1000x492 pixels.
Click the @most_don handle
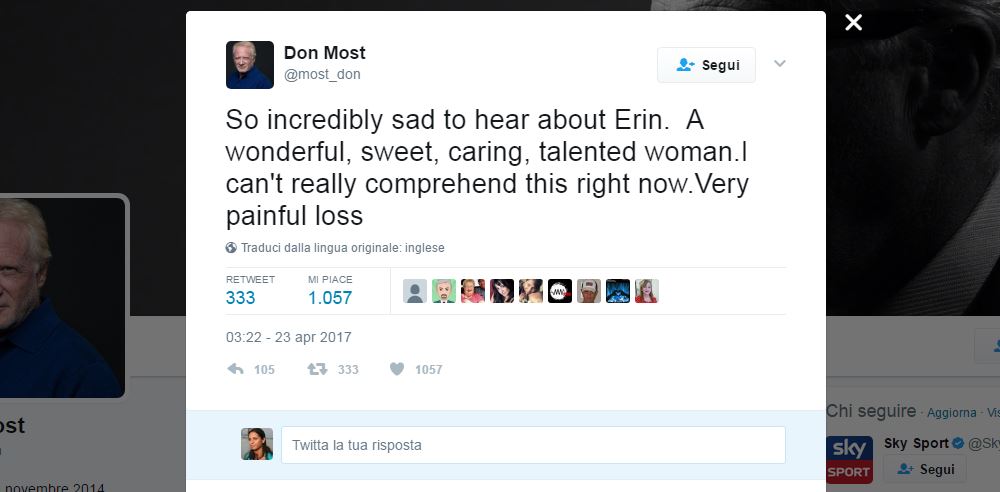tap(322, 75)
